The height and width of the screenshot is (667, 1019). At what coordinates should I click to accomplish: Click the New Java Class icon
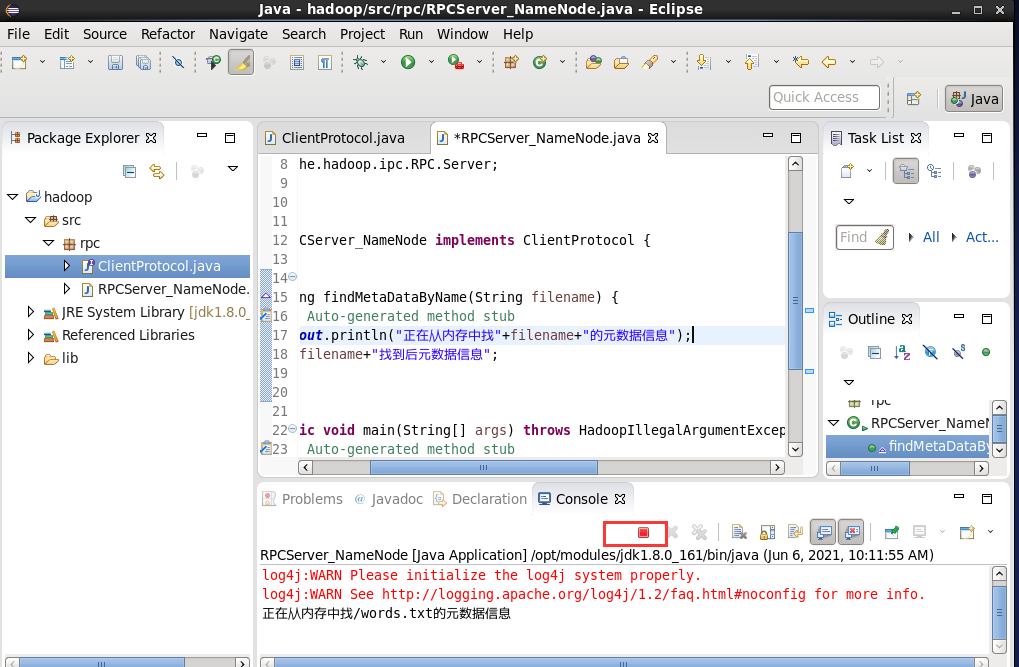[539, 62]
